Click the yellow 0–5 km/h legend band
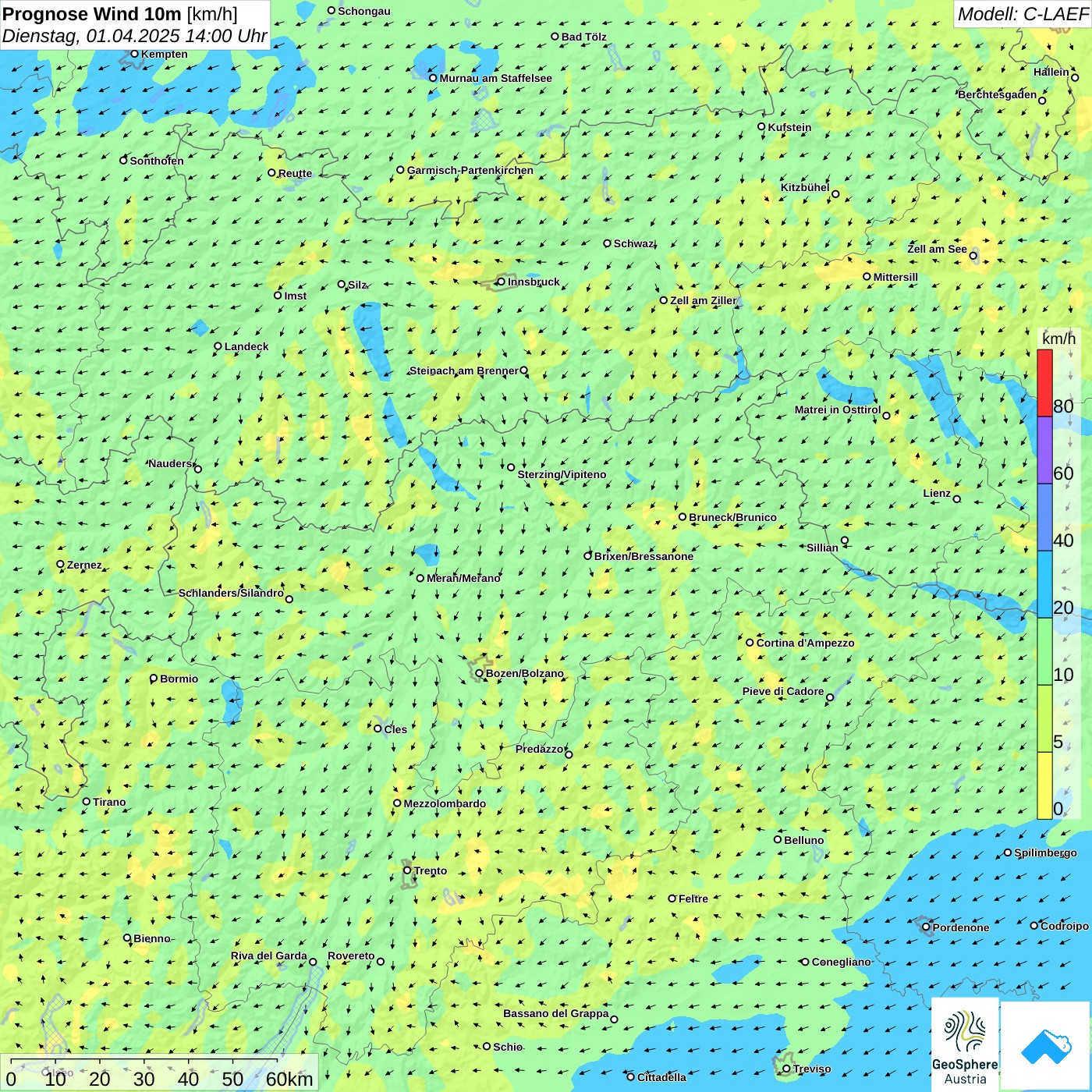 tap(1044, 785)
